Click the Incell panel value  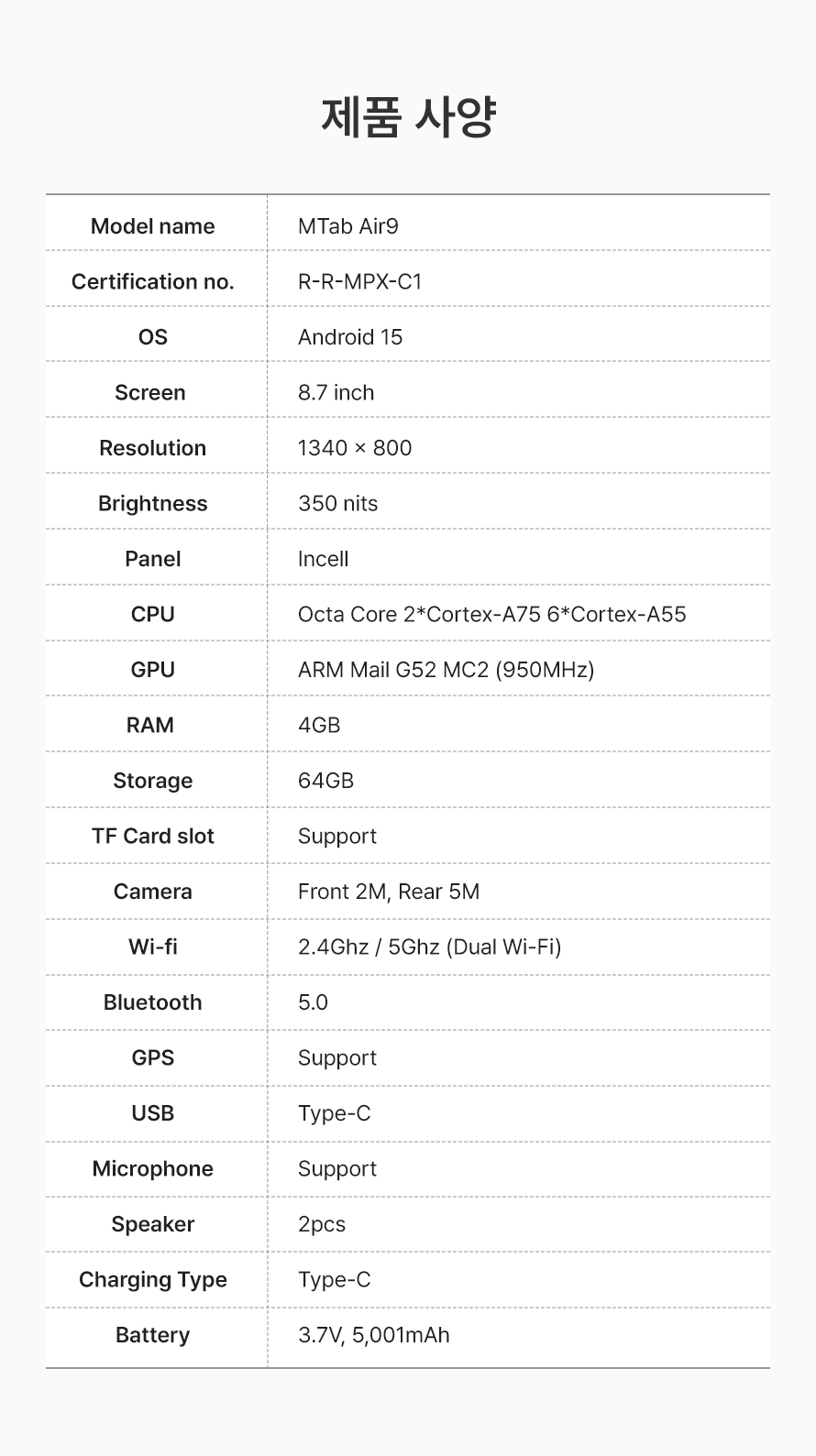(324, 559)
